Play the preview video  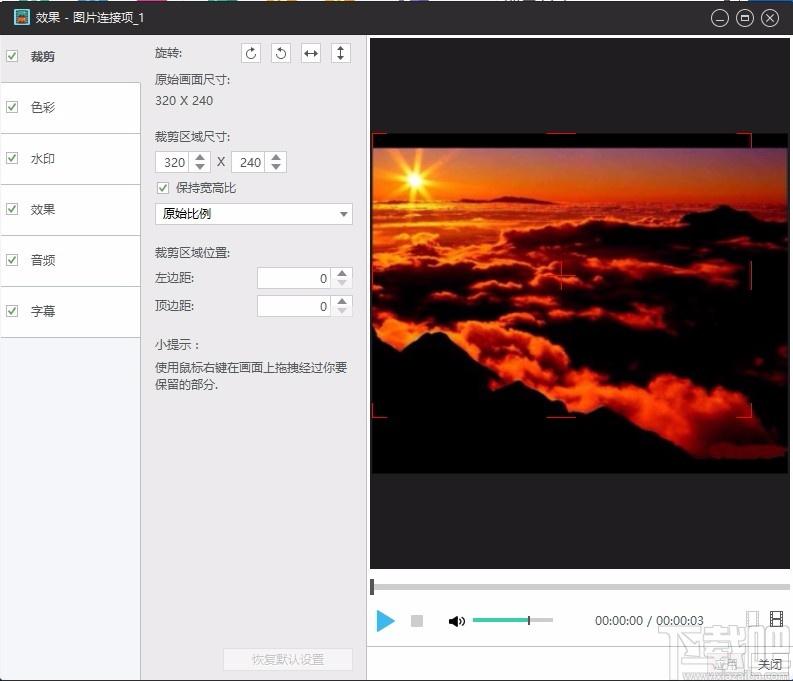coord(385,621)
